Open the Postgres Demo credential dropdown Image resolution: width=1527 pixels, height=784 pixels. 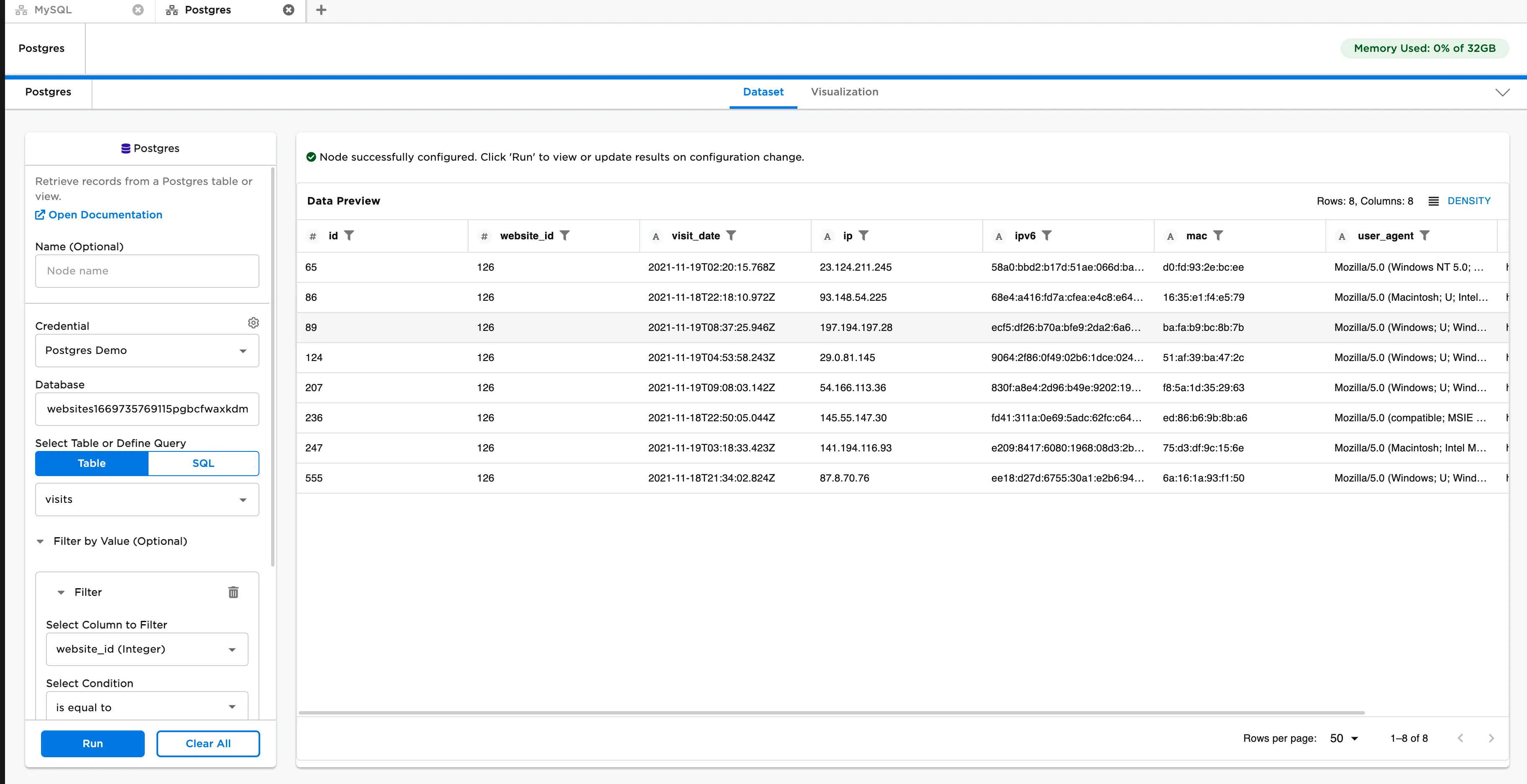(146, 350)
